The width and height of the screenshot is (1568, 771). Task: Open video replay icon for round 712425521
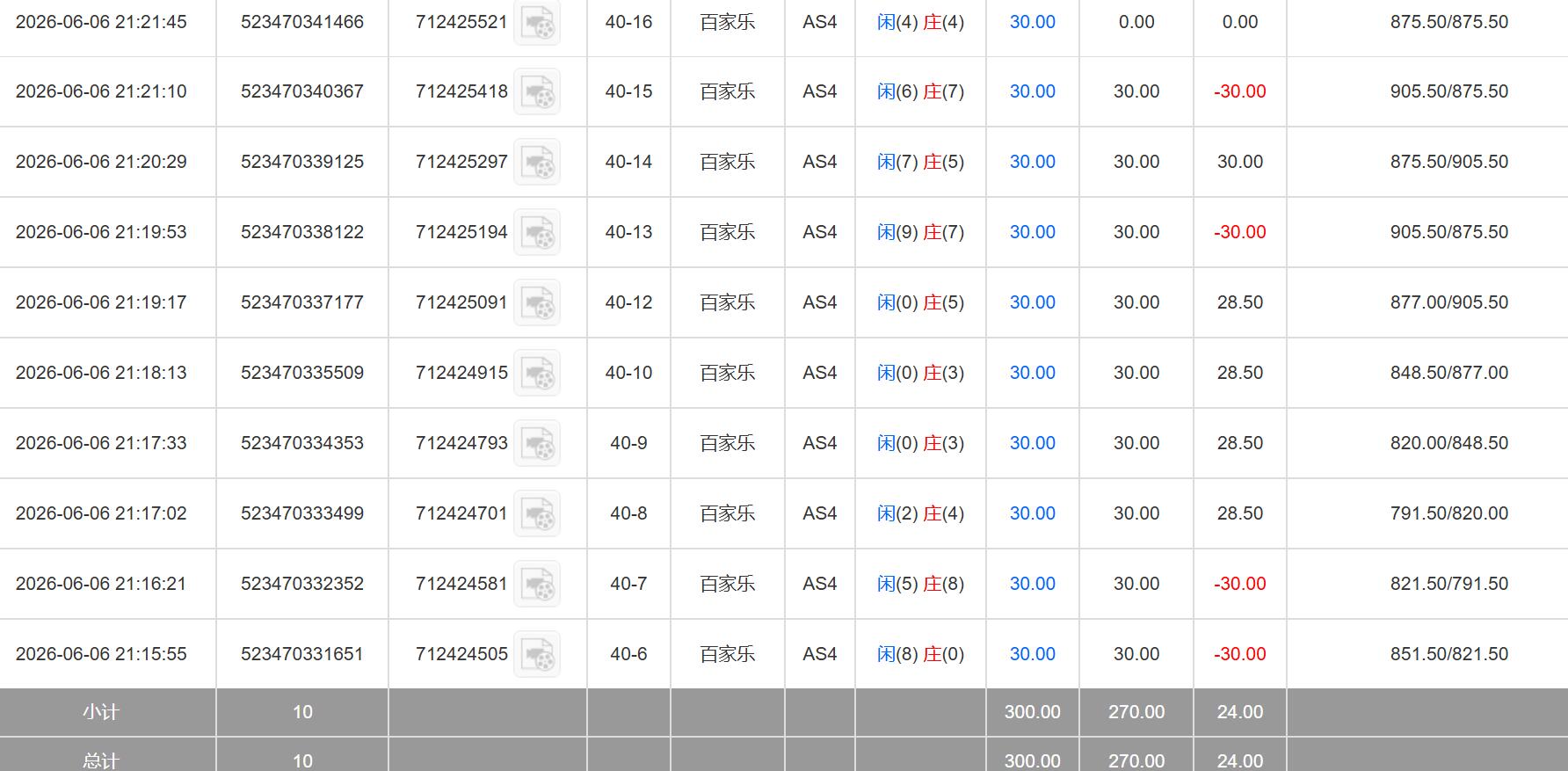537,22
